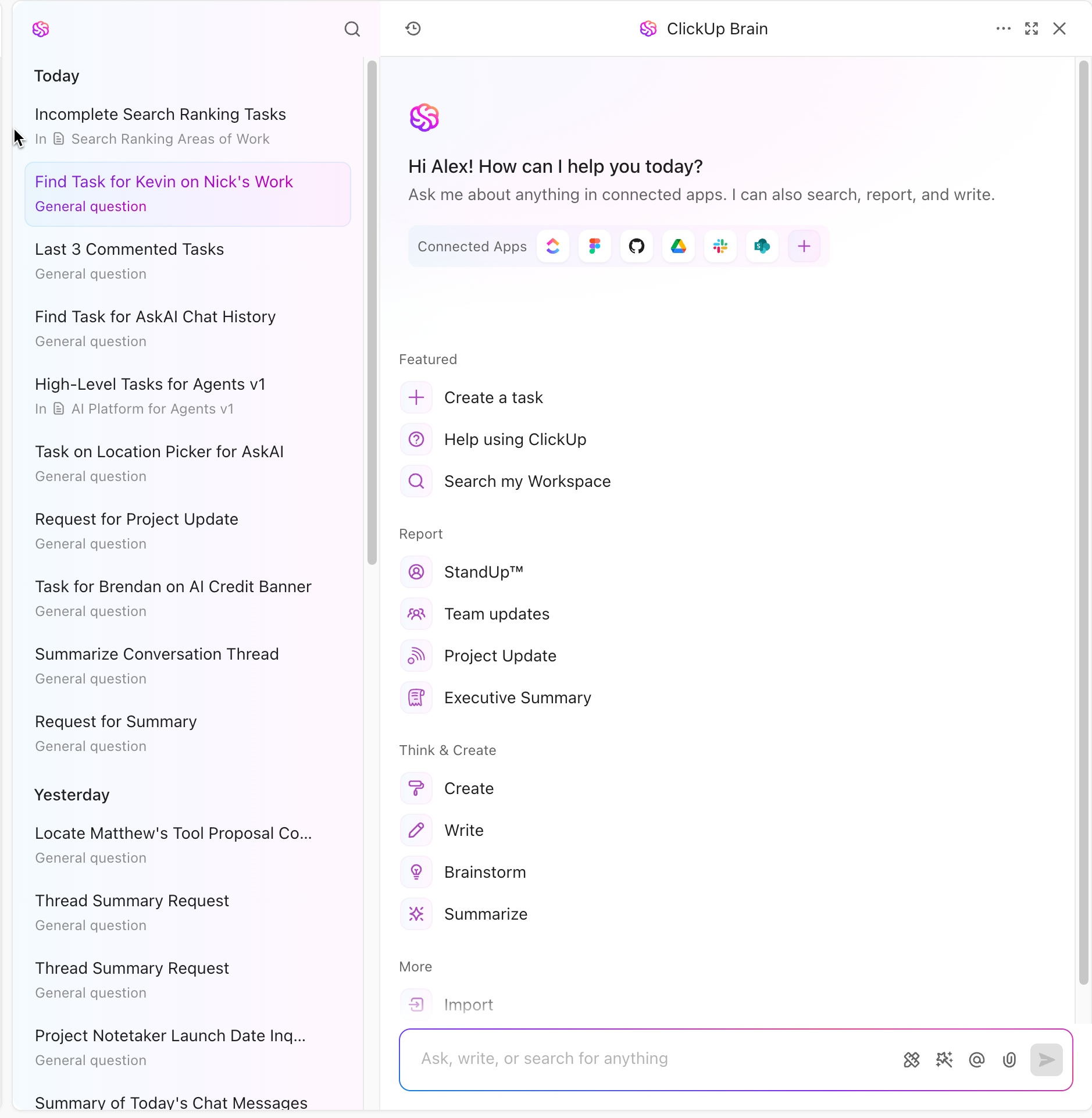This screenshot has height=1118, width=1092.
Task: Open Find Task for AskAI Chat History chat
Action: (188, 329)
